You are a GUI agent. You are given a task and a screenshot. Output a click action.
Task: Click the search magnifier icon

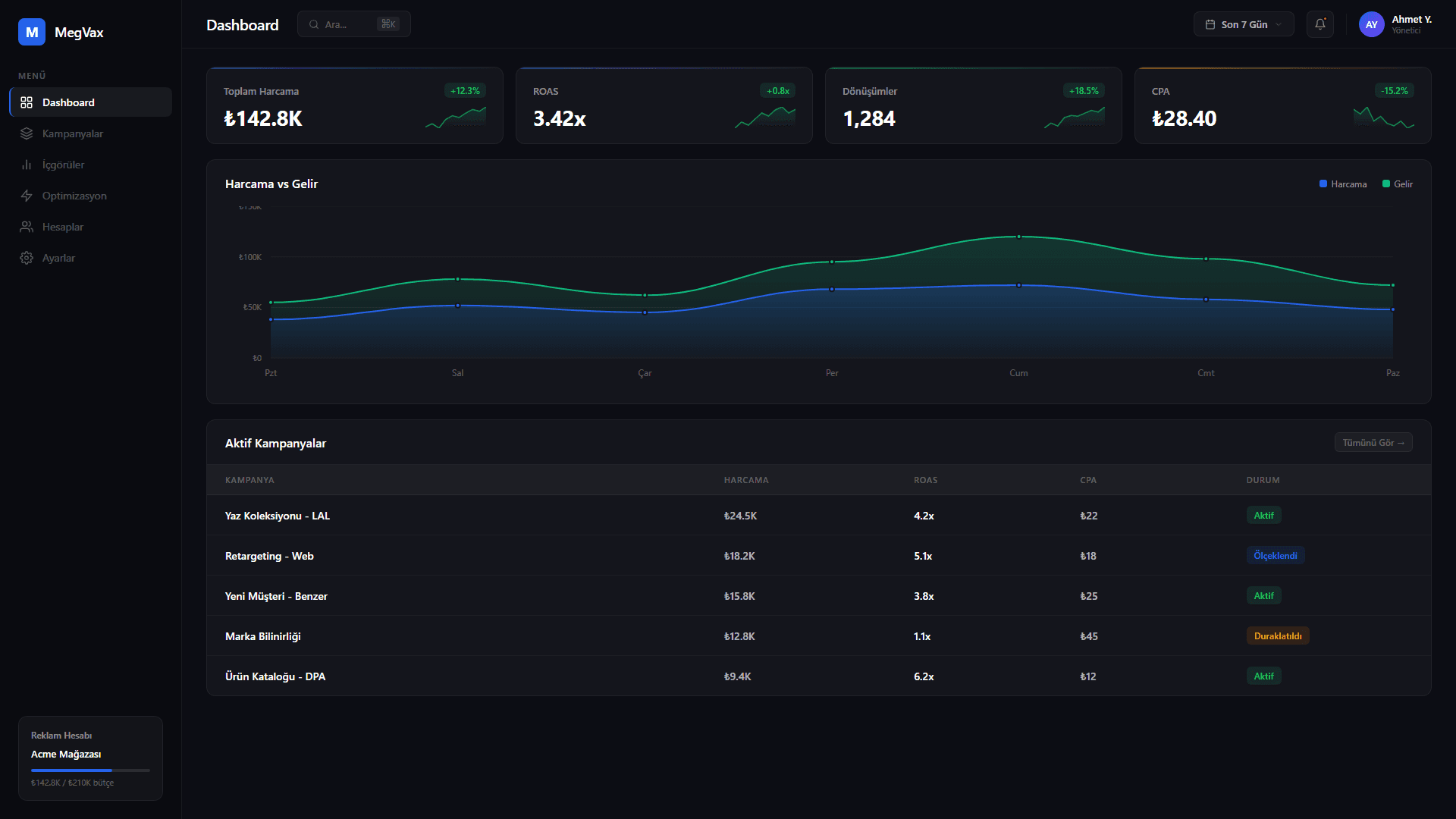(x=314, y=24)
